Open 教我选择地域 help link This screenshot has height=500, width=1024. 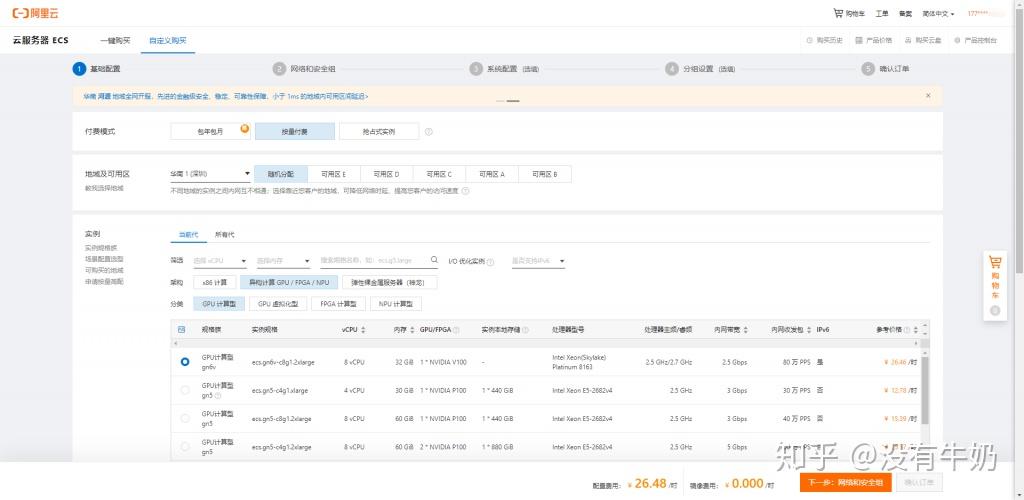(104, 188)
